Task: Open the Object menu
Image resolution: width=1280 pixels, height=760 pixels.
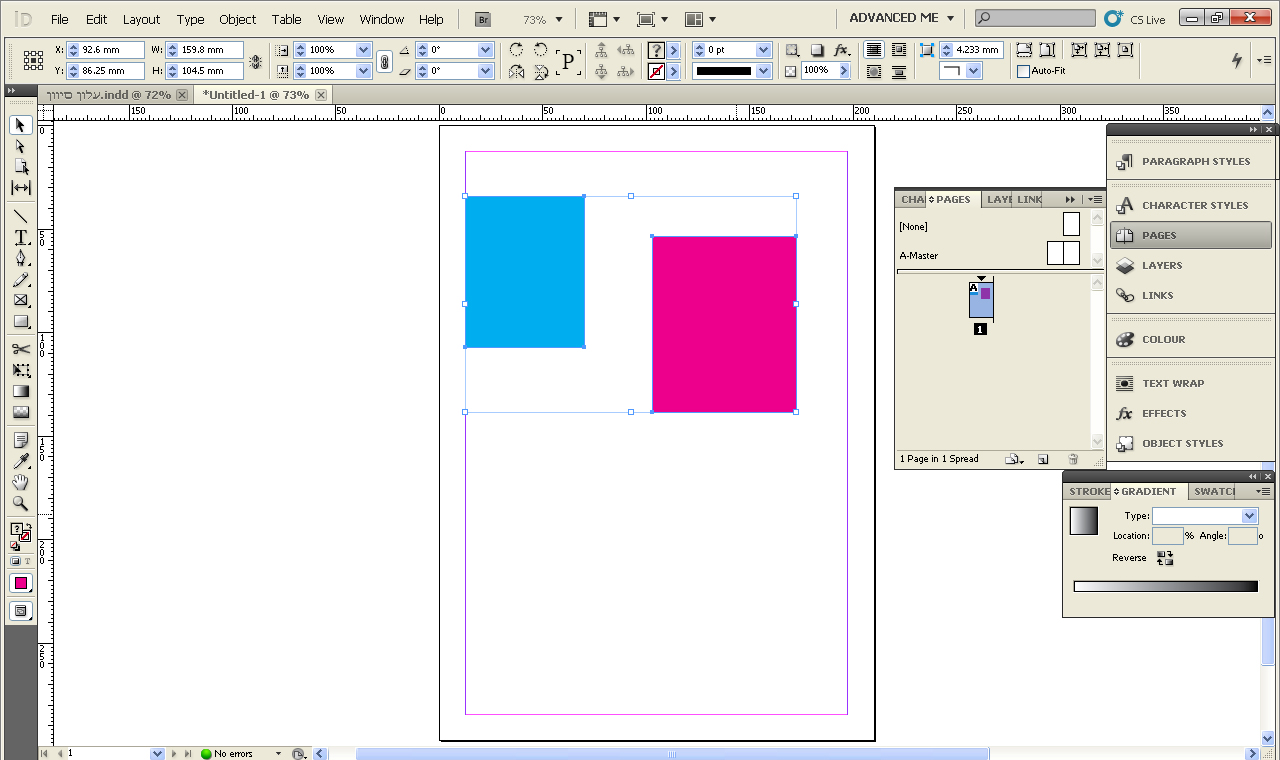Action: point(238,19)
